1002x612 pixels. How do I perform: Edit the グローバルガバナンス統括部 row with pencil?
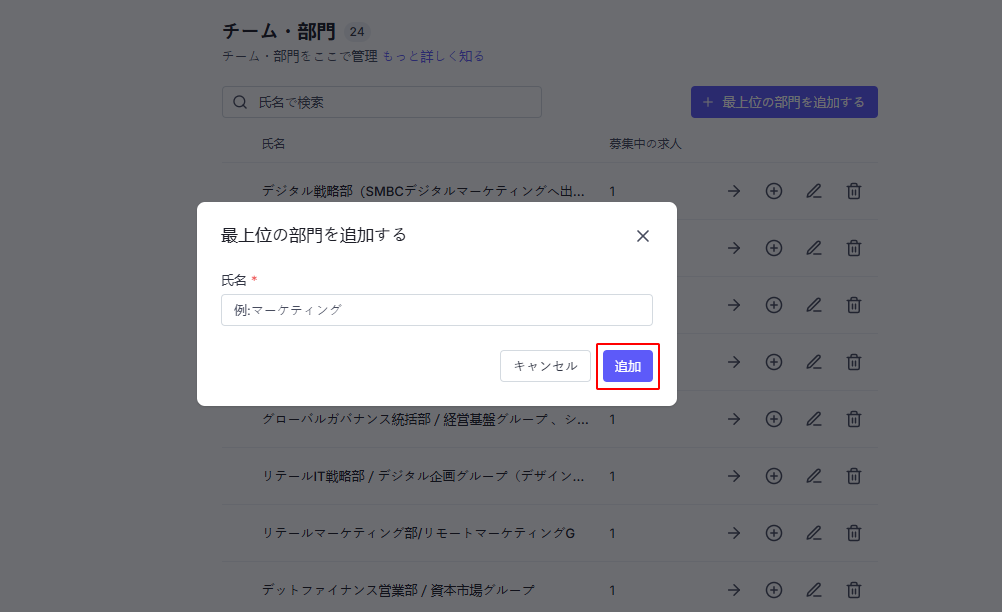pos(813,419)
